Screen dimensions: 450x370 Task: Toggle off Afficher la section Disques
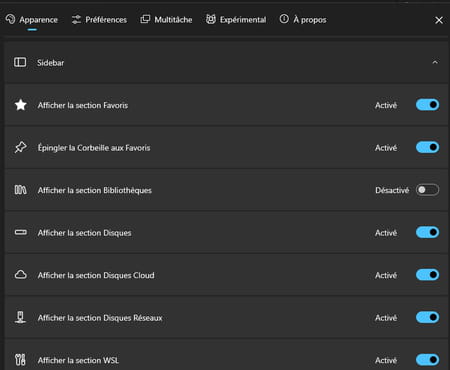[427, 232]
